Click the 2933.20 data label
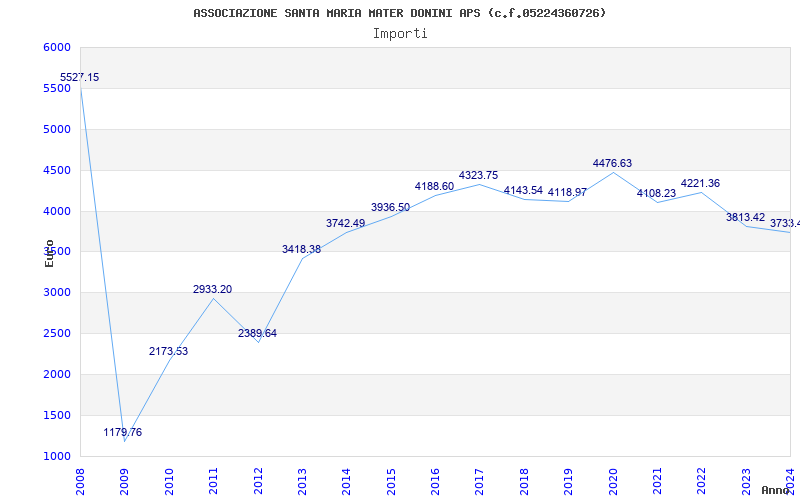800x500 pixels. pos(212,289)
